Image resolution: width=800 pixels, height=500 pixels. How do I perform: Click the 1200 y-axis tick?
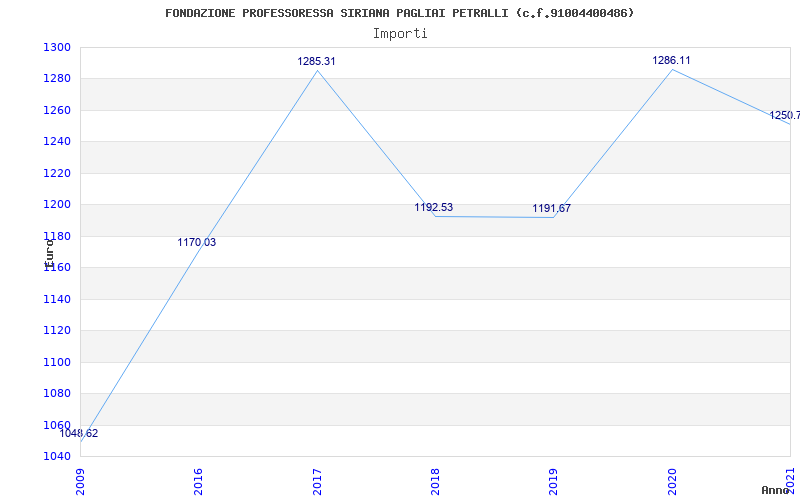(57, 205)
